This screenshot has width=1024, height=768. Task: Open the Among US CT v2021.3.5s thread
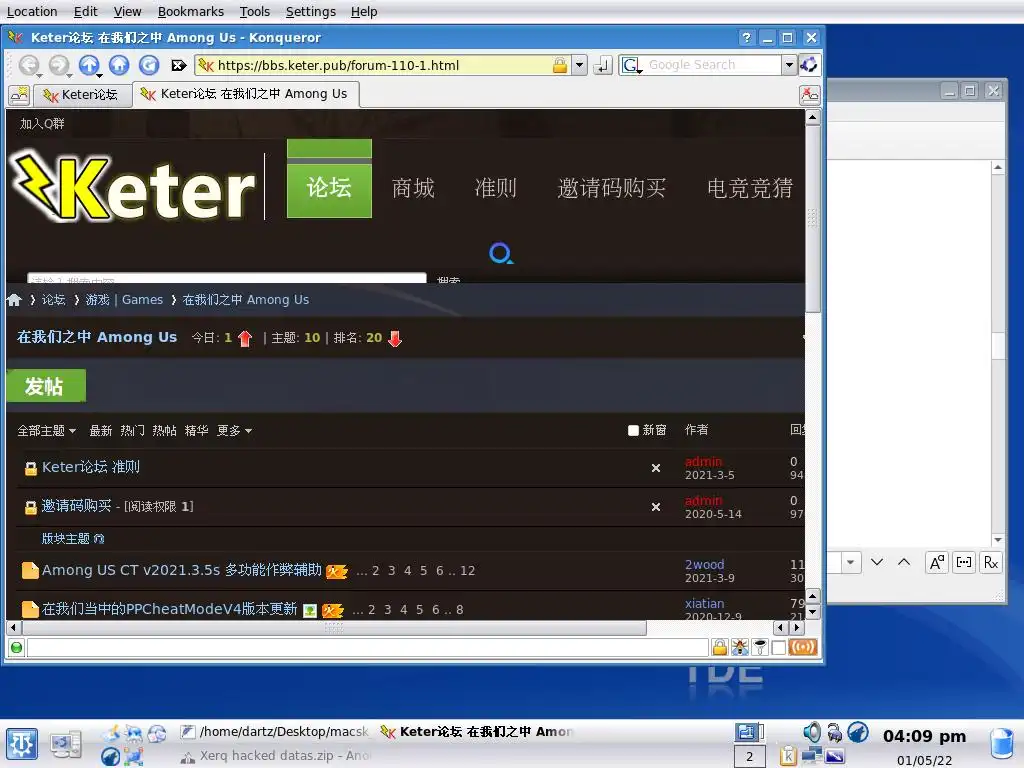coord(182,570)
